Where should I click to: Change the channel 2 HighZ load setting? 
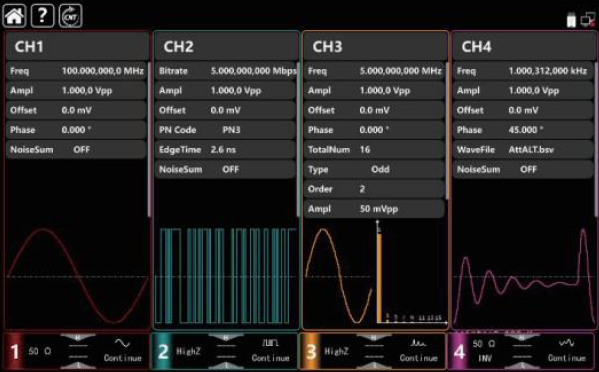coord(188,351)
